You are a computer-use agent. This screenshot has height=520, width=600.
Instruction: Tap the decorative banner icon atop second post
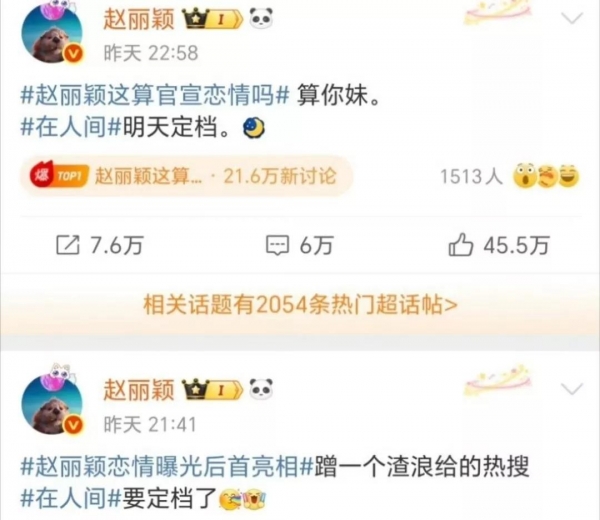(x=499, y=380)
